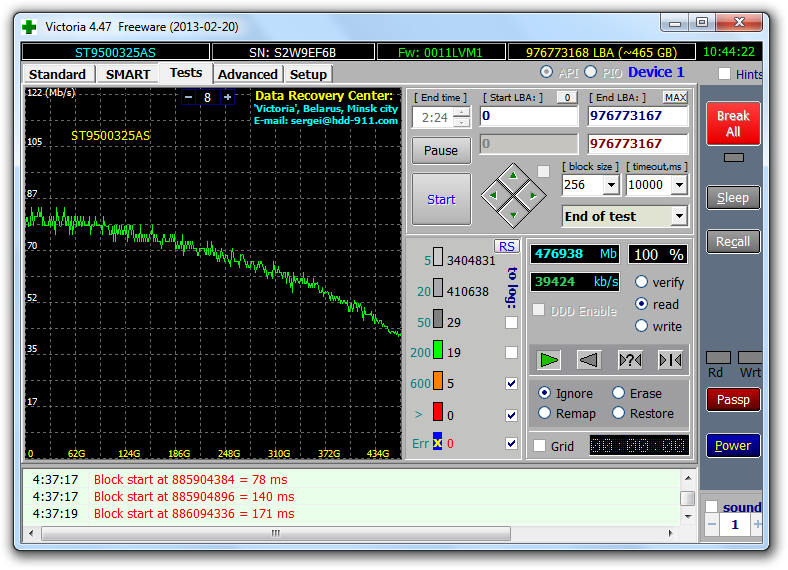Open the timeout ms dropdown
Screen dimensions: 788x570
tap(679, 185)
